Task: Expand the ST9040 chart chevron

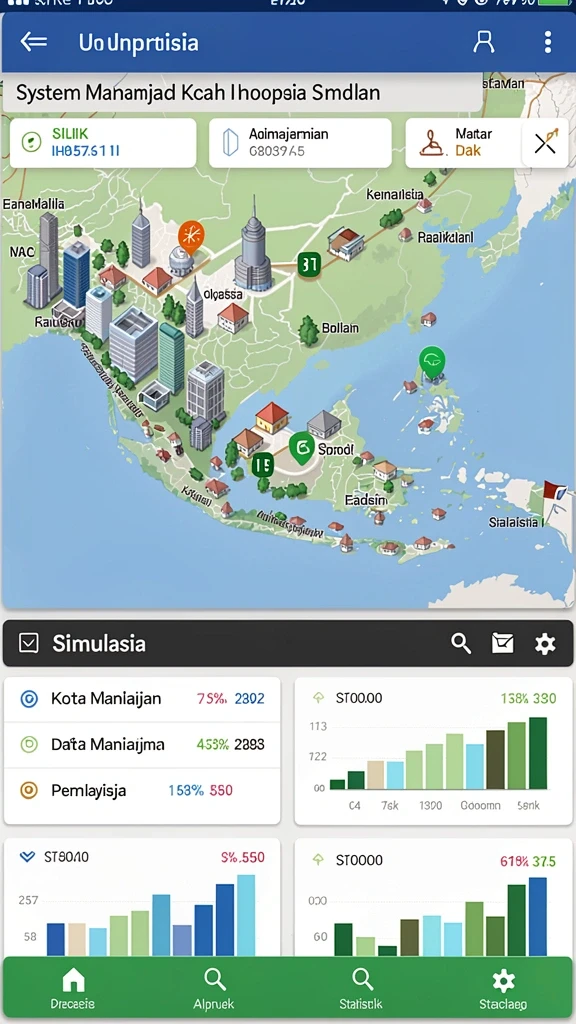Action: pos(27,857)
